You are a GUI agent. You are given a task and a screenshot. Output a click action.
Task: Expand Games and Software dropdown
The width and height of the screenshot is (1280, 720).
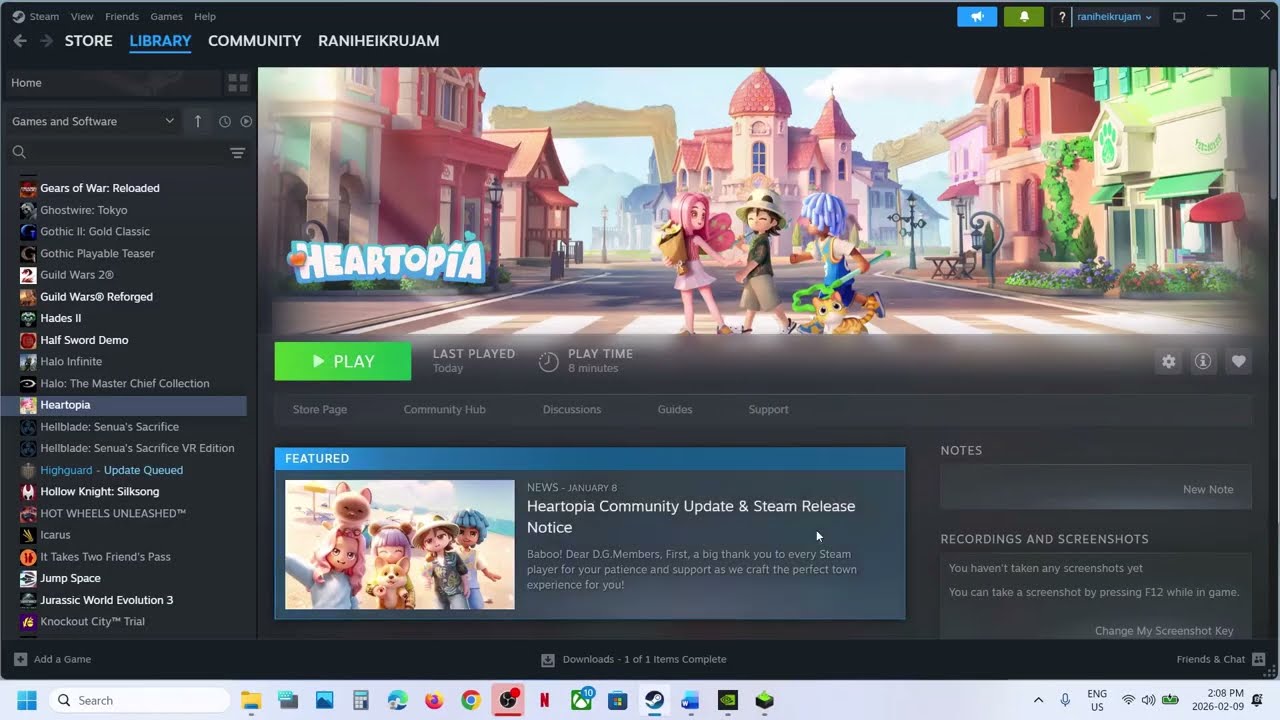93,121
